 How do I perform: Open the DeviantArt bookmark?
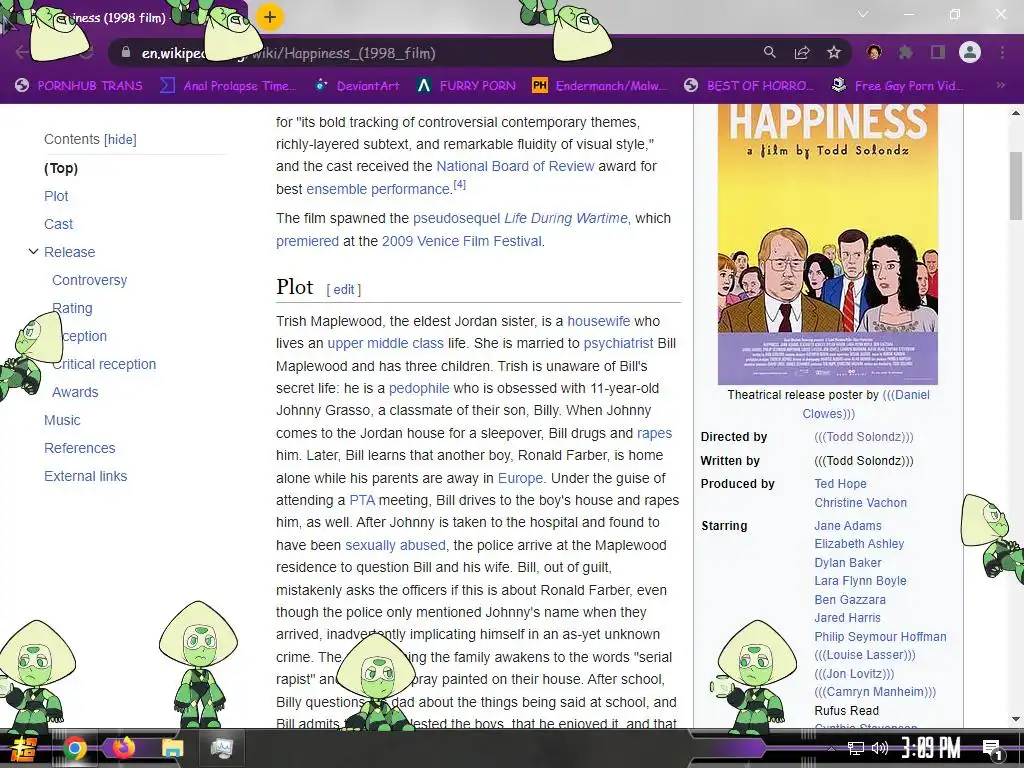pyautogui.click(x=357, y=86)
